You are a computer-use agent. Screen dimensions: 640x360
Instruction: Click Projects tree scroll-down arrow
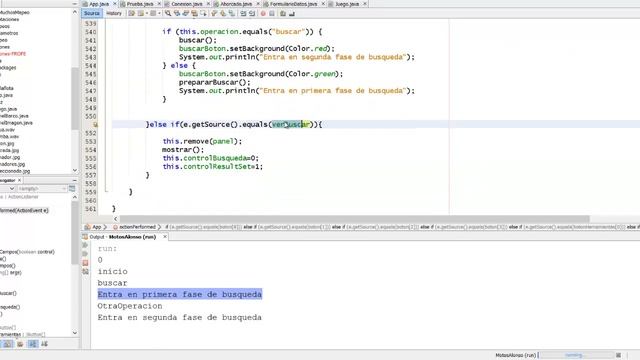pyautogui.click(x=75, y=170)
